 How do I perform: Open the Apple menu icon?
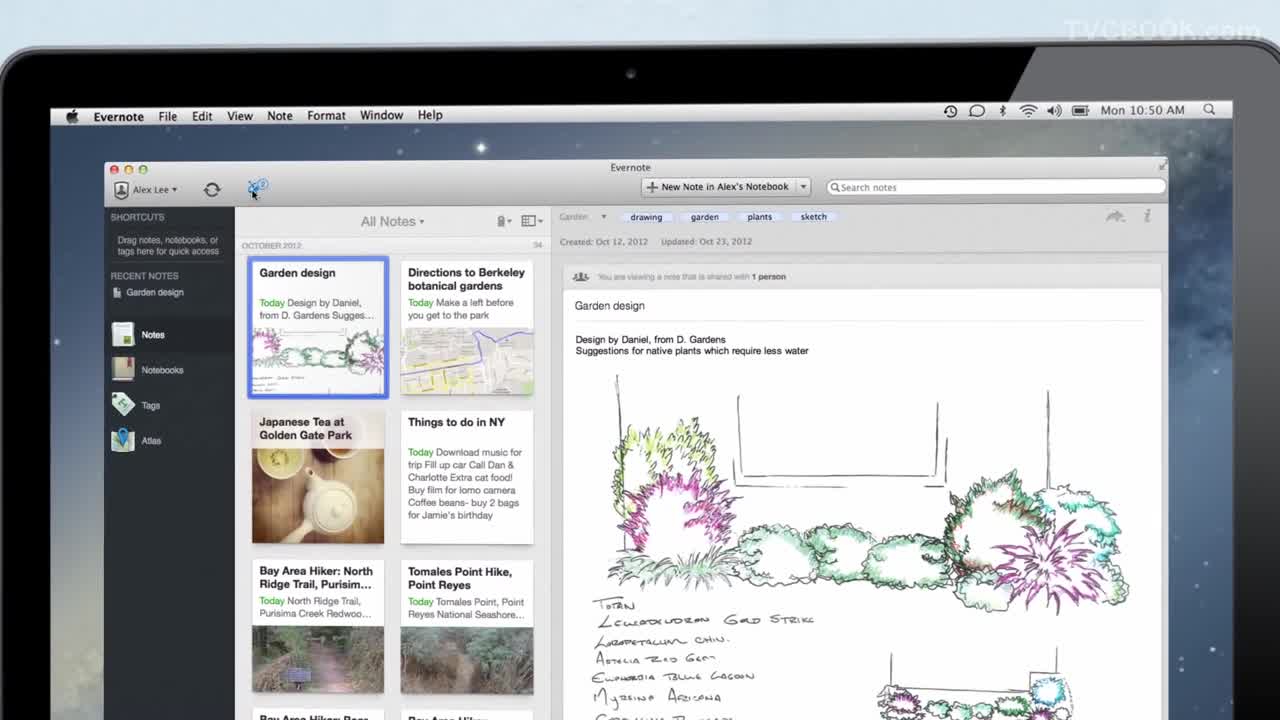tap(72, 116)
